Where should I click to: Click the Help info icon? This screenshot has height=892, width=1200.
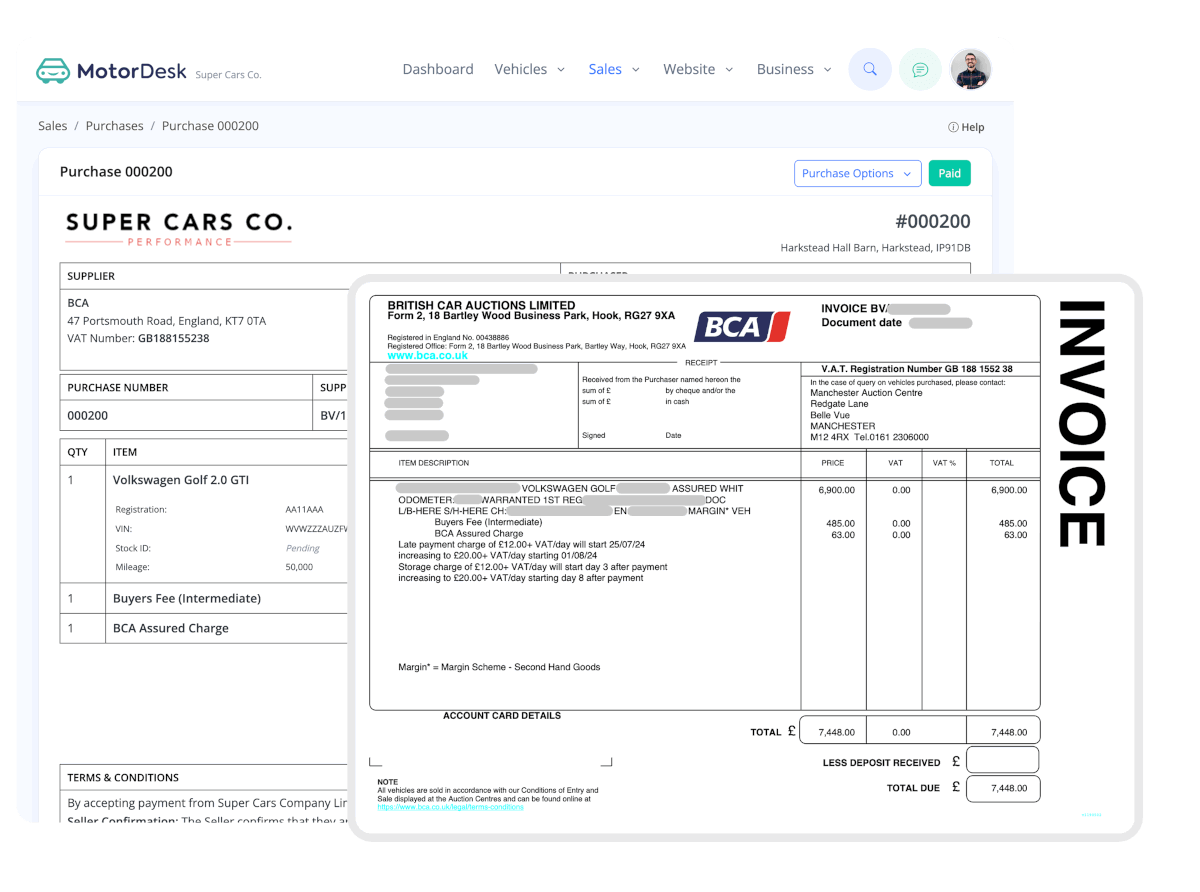click(953, 128)
